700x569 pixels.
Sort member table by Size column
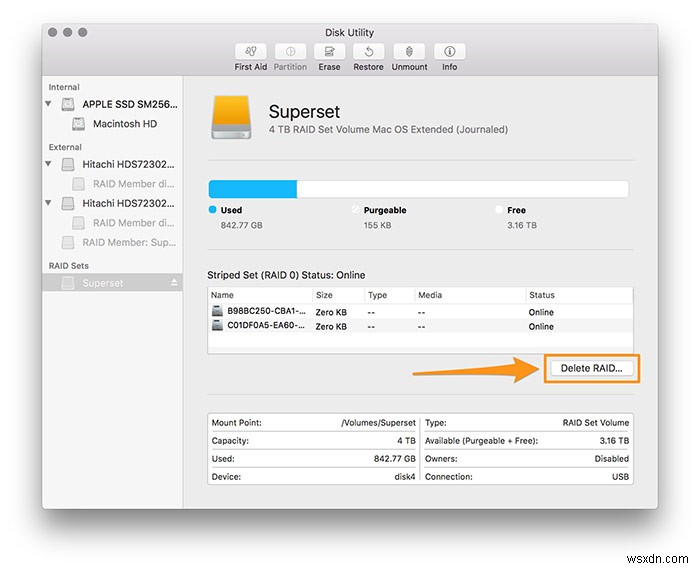338,295
